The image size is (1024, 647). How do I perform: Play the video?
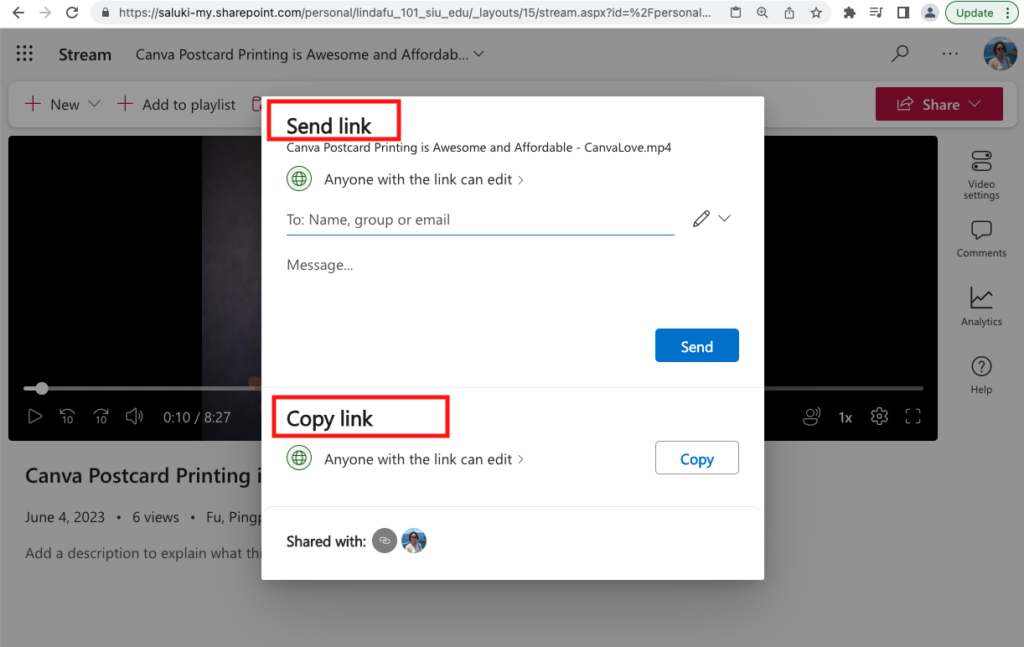35,416
